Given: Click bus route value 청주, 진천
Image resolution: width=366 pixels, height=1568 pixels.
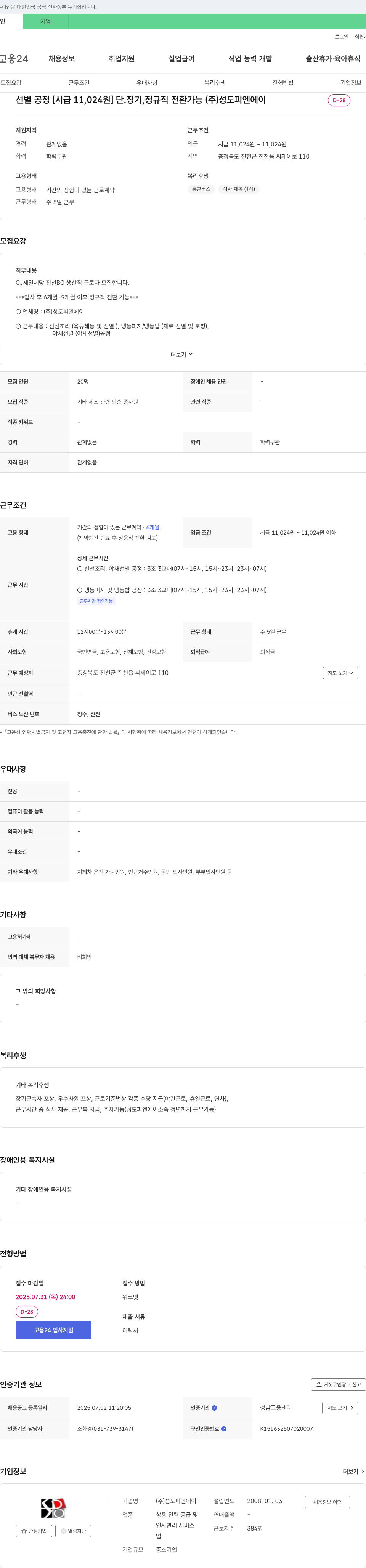Looking at the screenshot, I should [89, 714].
